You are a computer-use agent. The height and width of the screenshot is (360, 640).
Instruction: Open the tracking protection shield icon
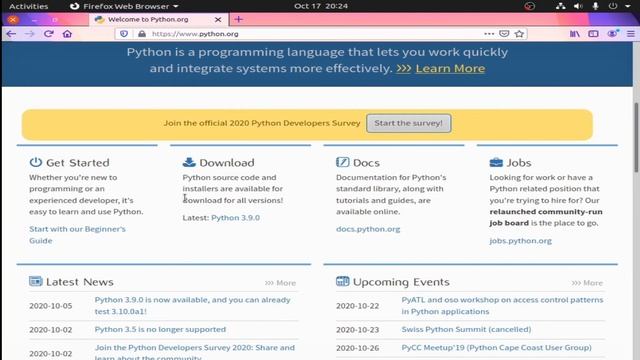pos(124,34)
